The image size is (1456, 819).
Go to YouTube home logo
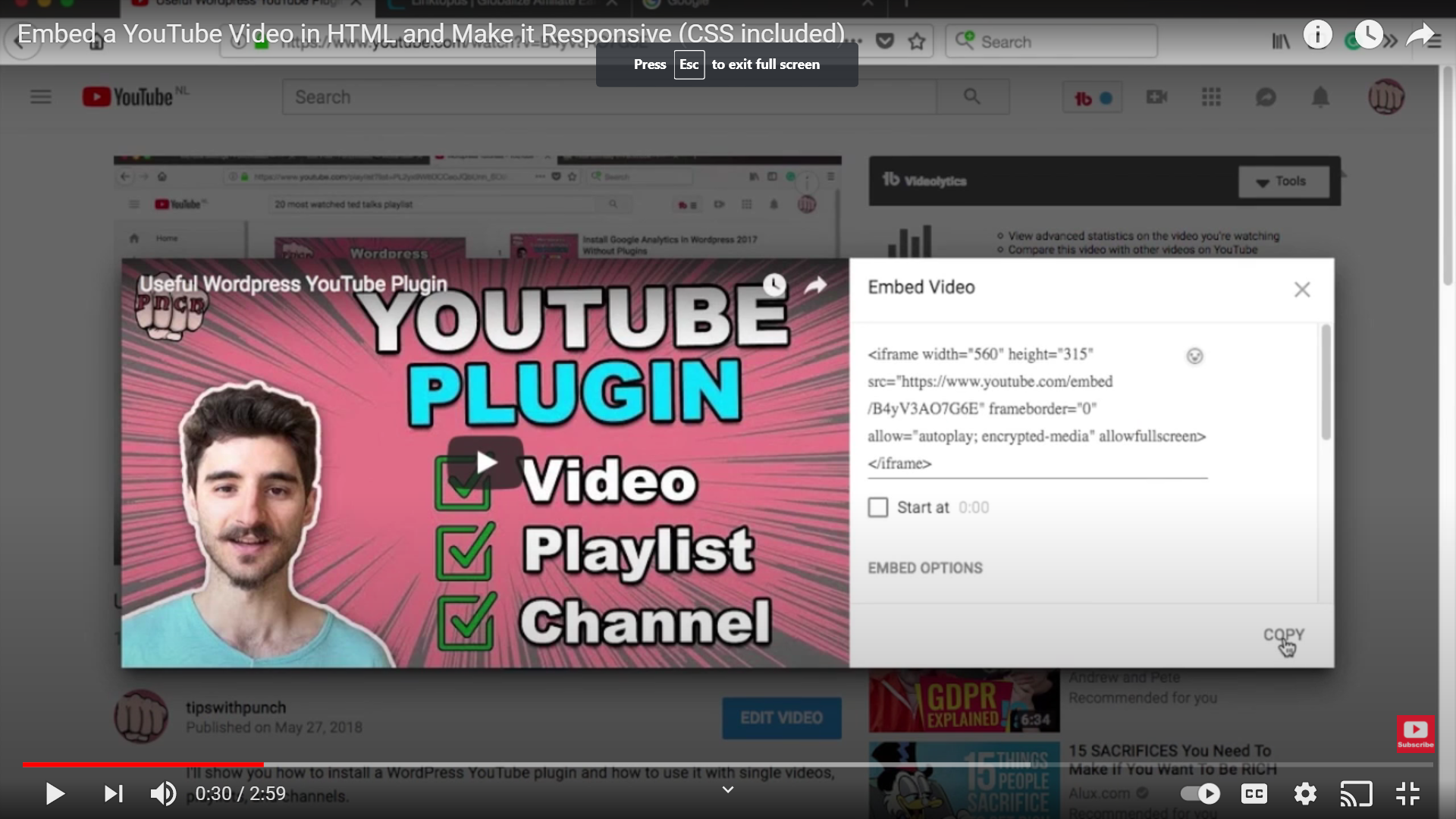click(128, 97)
